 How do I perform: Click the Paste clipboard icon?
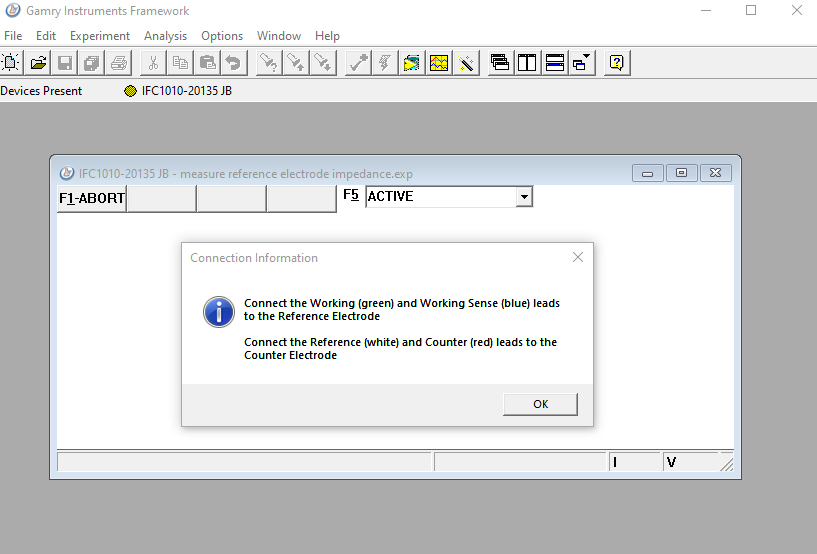(207, 63)
